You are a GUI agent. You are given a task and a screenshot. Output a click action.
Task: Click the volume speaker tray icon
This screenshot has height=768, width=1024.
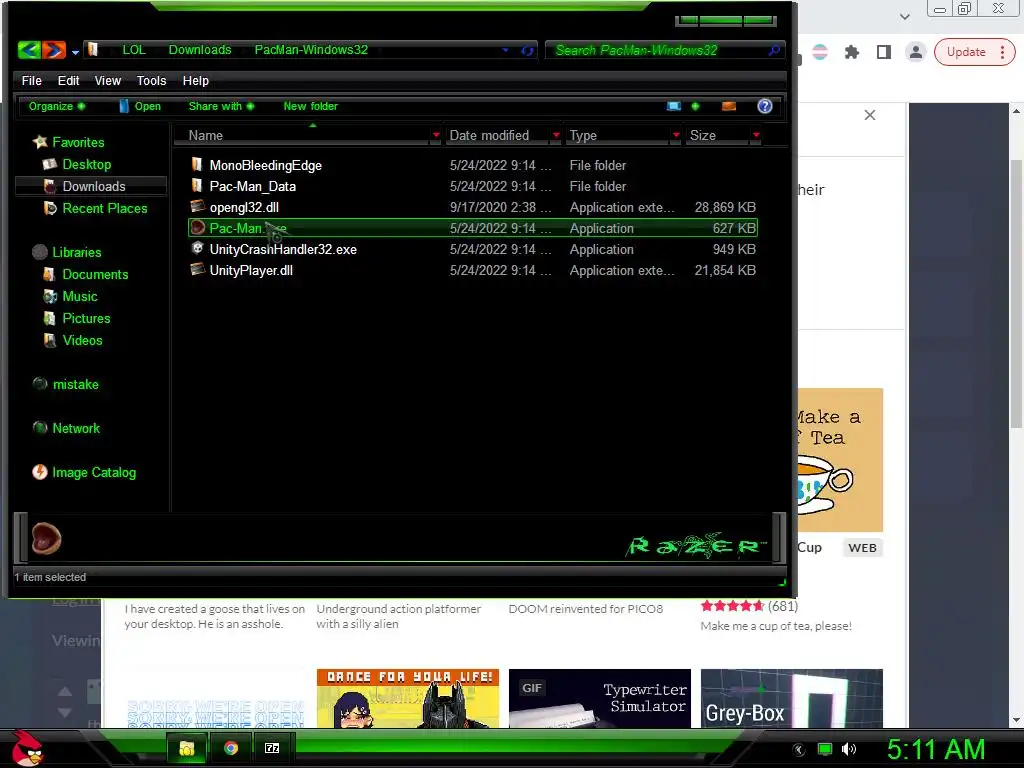pyautogui.click(x=849, y=749)
